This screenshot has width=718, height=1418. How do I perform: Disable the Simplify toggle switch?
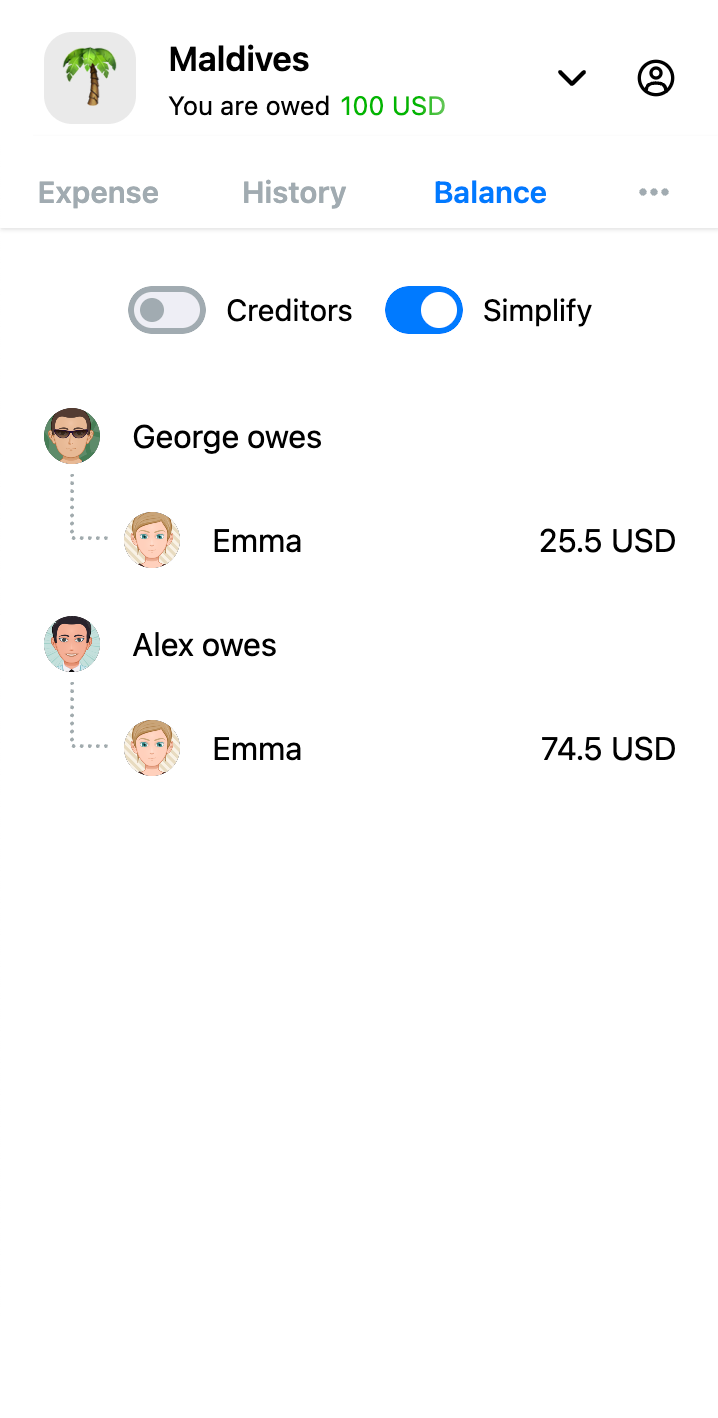pyautogui.click(x=424, y=310)
